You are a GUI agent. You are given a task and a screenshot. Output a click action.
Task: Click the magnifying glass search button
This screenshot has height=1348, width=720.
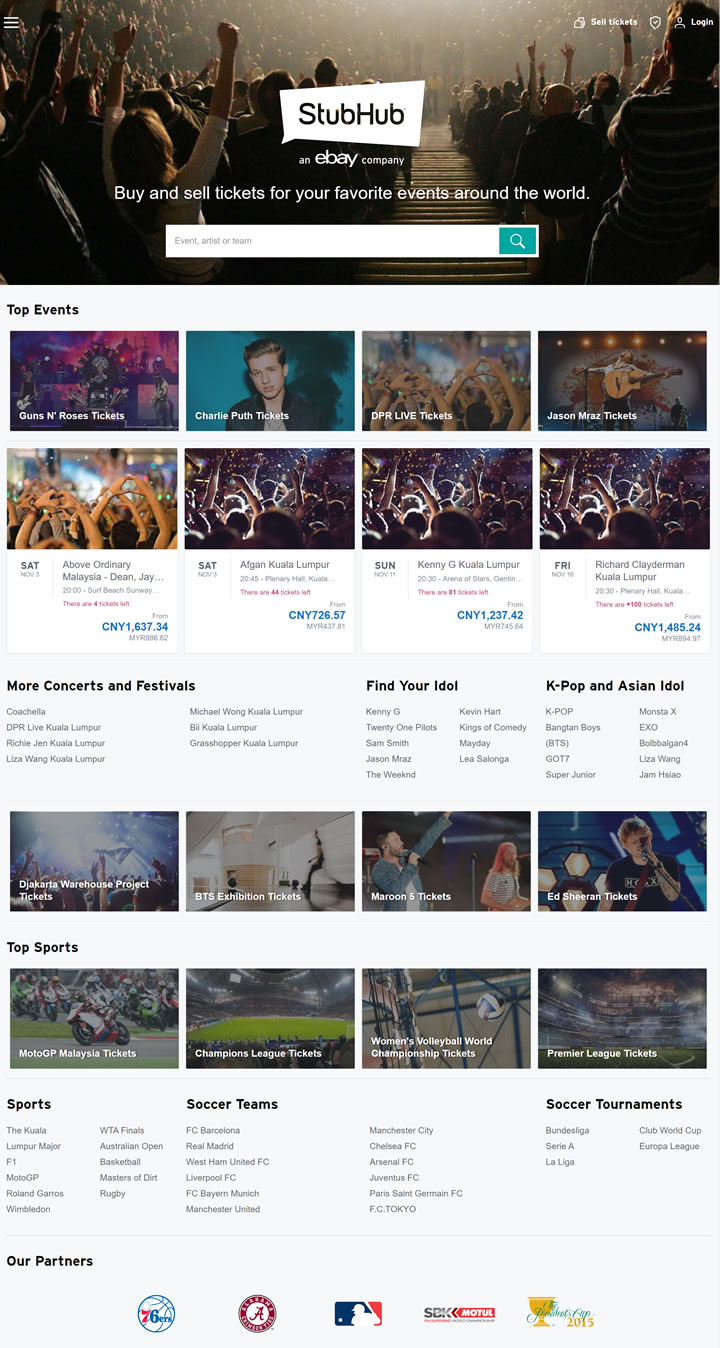[x=517, y=241]
